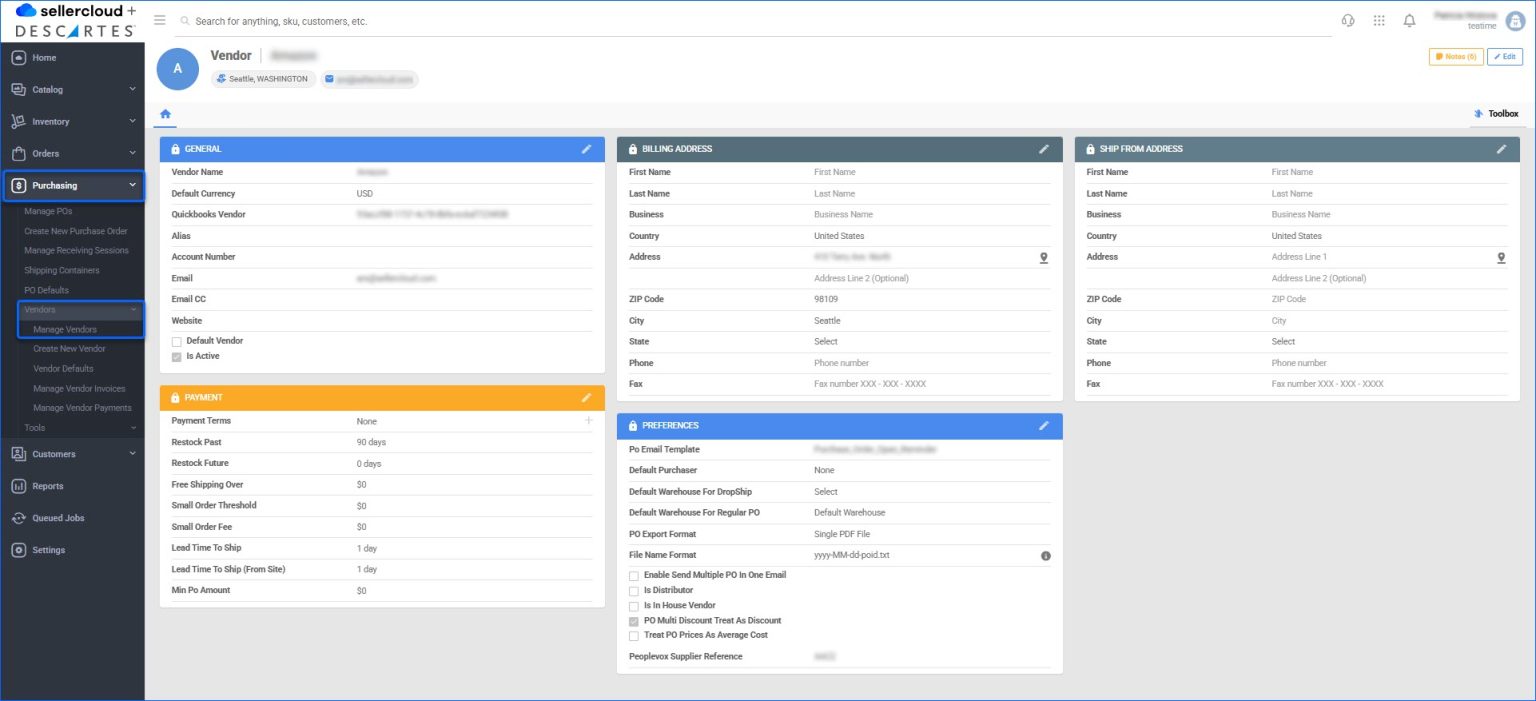
Task: Mark vendor as Default Vendor
Action: coord(177,341)
